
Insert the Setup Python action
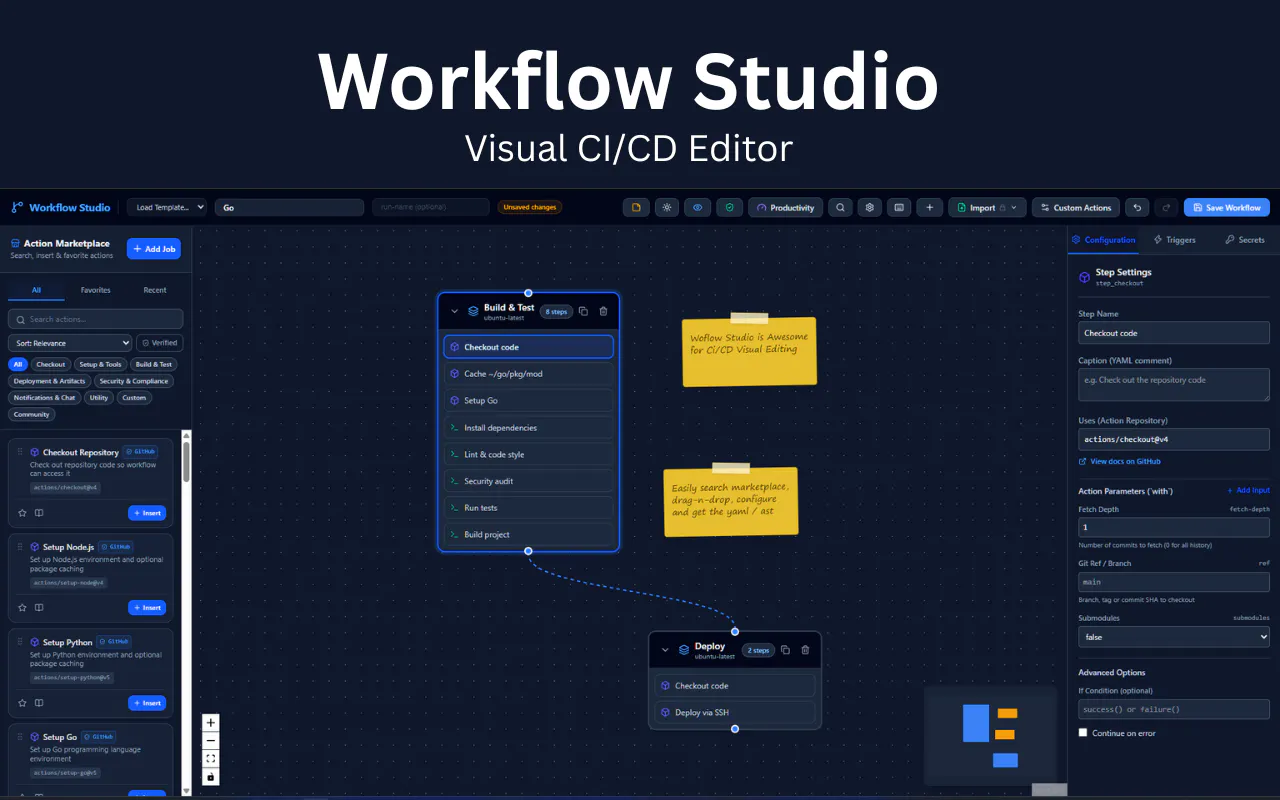pyautogui.click(x=147, y=703)
